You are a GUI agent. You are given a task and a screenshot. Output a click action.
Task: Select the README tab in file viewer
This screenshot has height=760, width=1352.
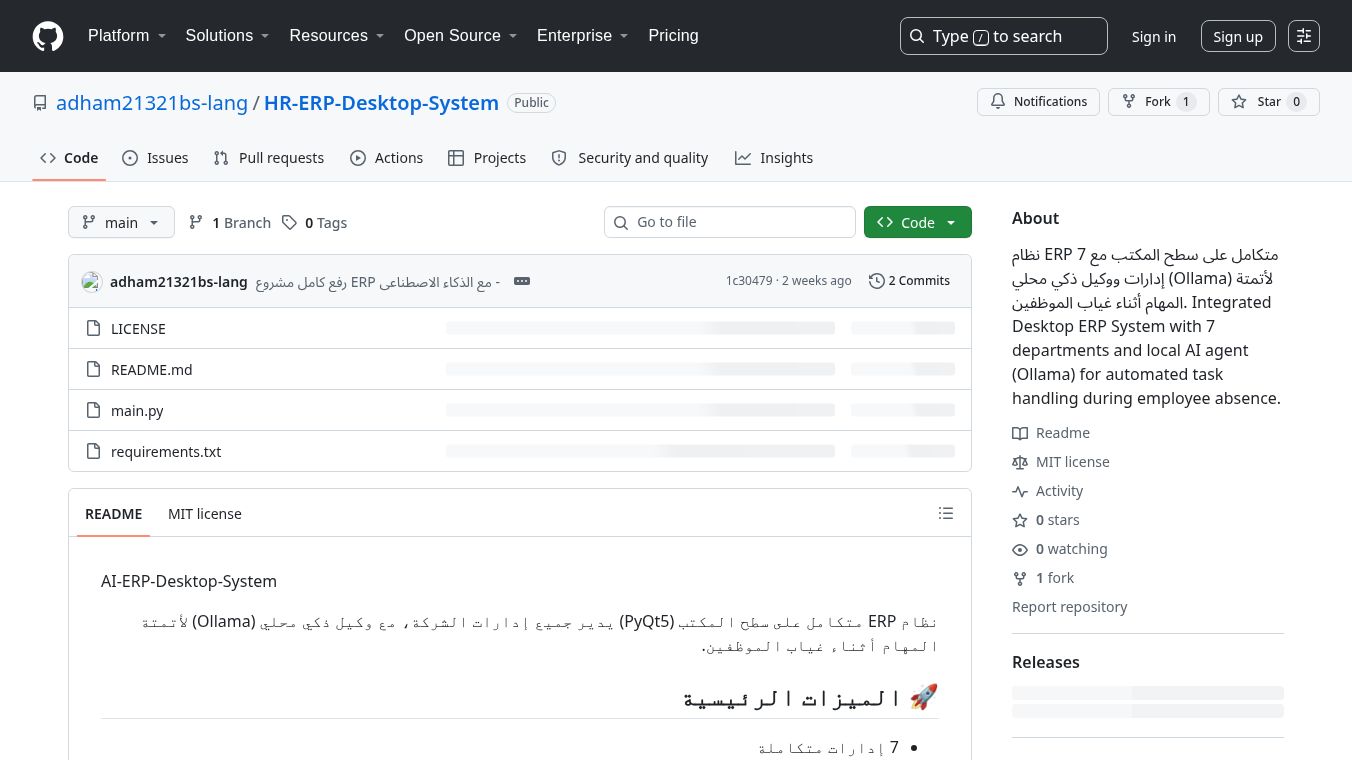pos(114,514)
